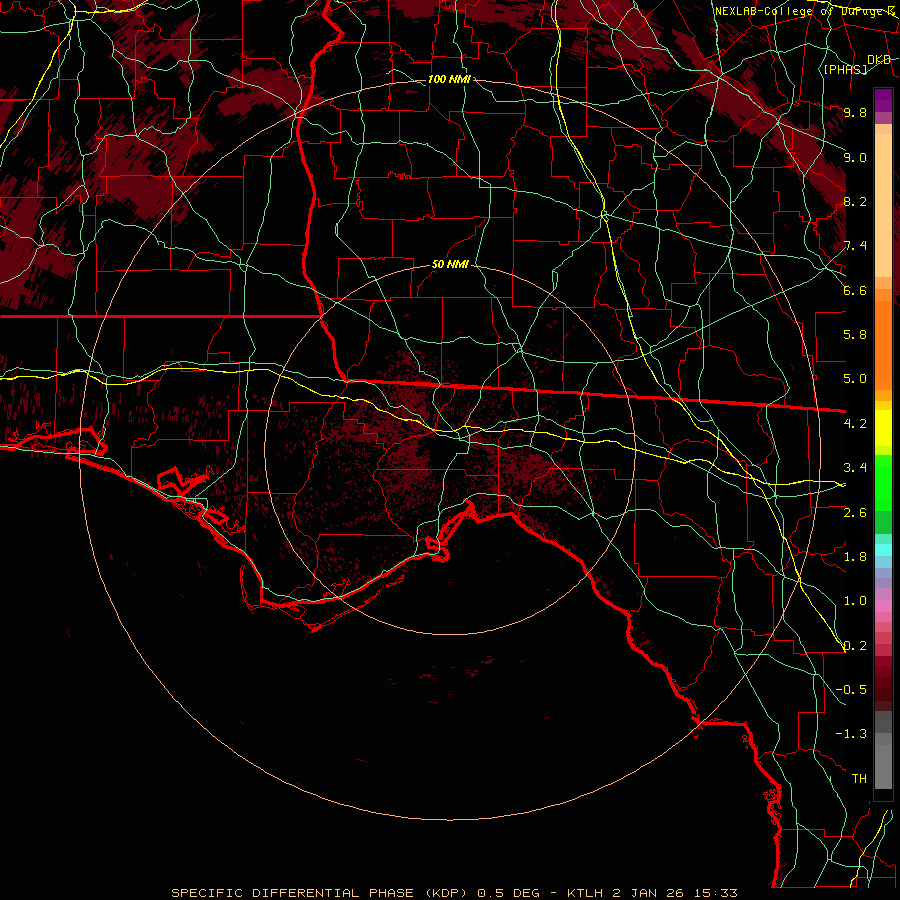Click the 1.0 value on the color scale

(x=855, y=601)
